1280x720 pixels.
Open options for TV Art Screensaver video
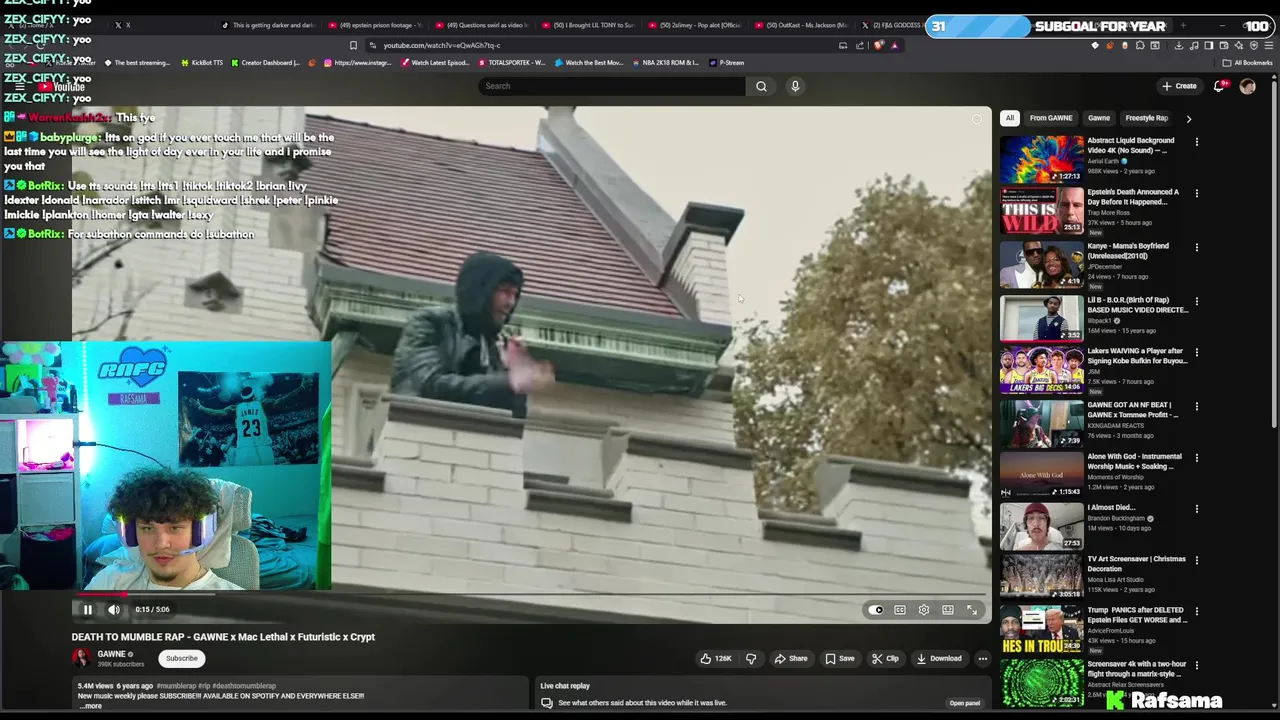[1196, 560]
